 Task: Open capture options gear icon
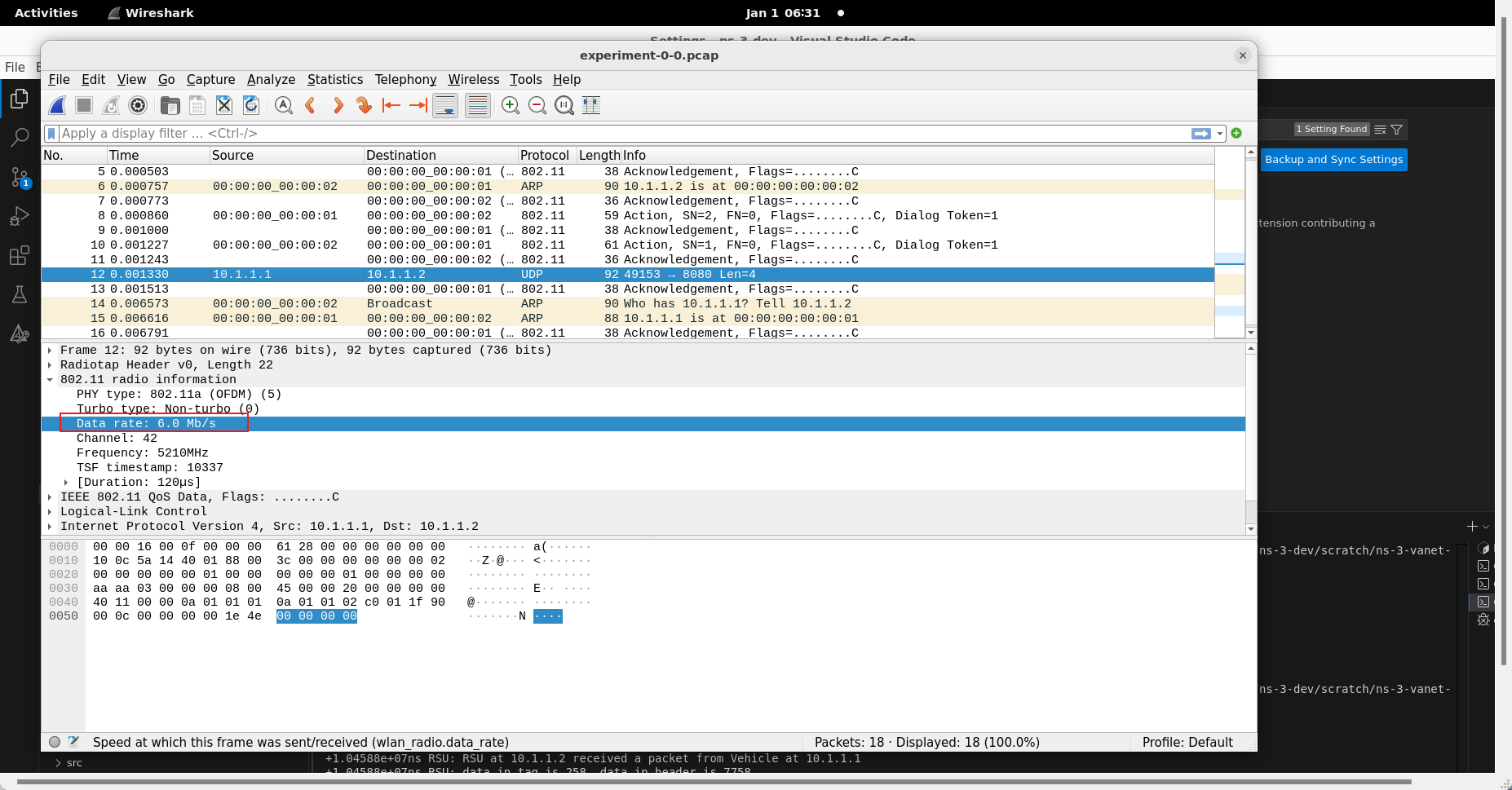coord(138,105)
